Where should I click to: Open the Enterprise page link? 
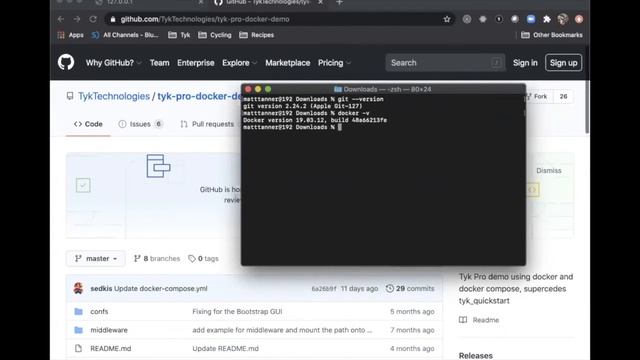pos(196,63)
